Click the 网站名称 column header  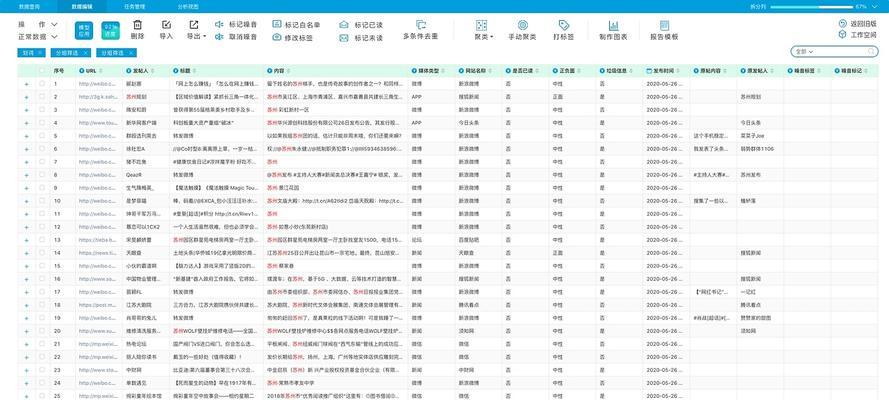pyautogui.click(x=476, y=71)
